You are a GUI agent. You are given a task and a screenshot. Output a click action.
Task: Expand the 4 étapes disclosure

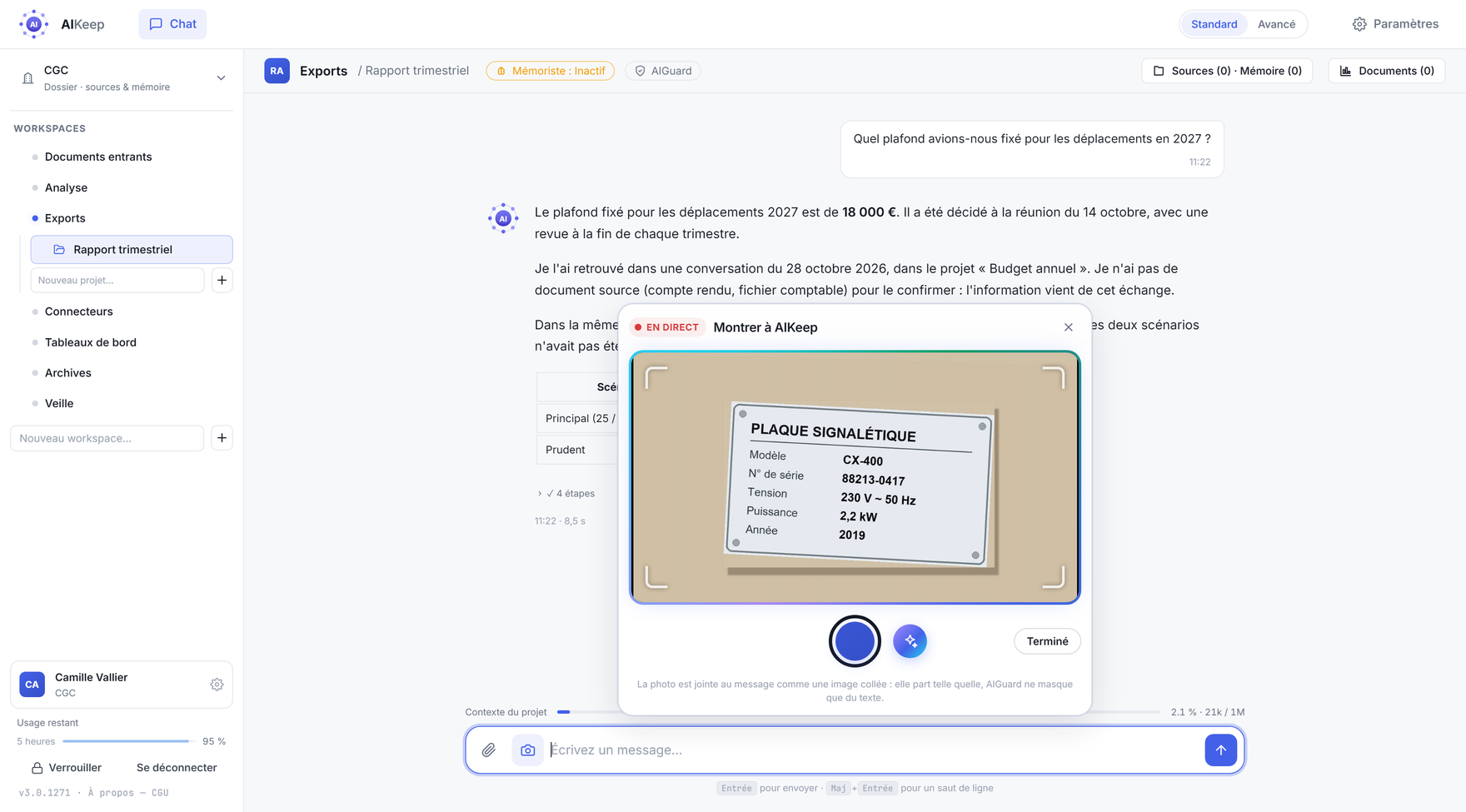coord(566,494)
